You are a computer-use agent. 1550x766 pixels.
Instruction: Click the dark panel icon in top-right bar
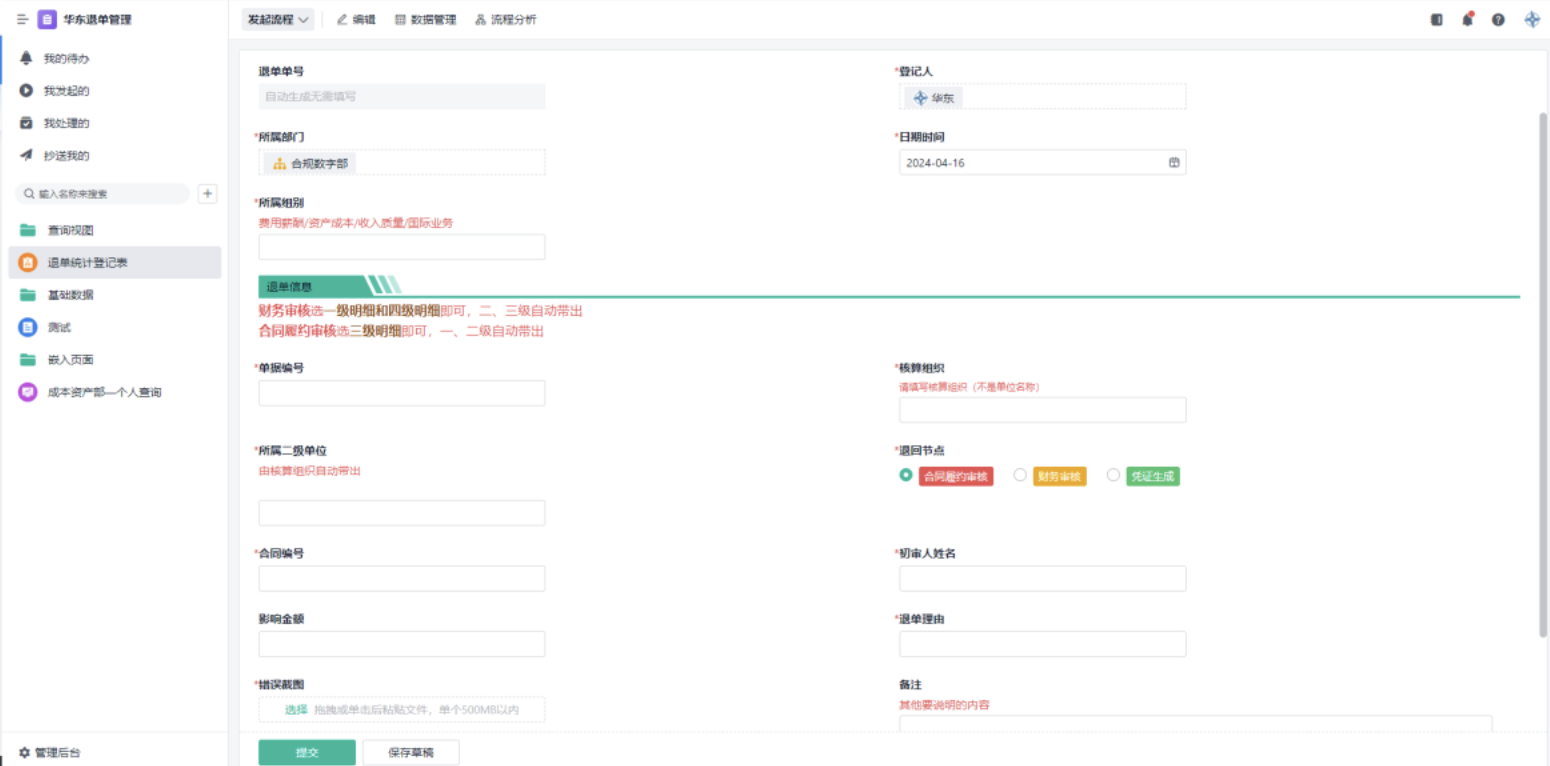tap(1437, 19)
